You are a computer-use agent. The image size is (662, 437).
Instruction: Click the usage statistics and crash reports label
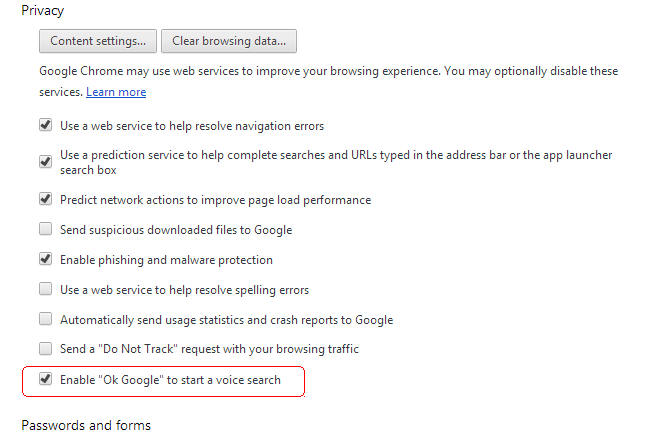226,320
